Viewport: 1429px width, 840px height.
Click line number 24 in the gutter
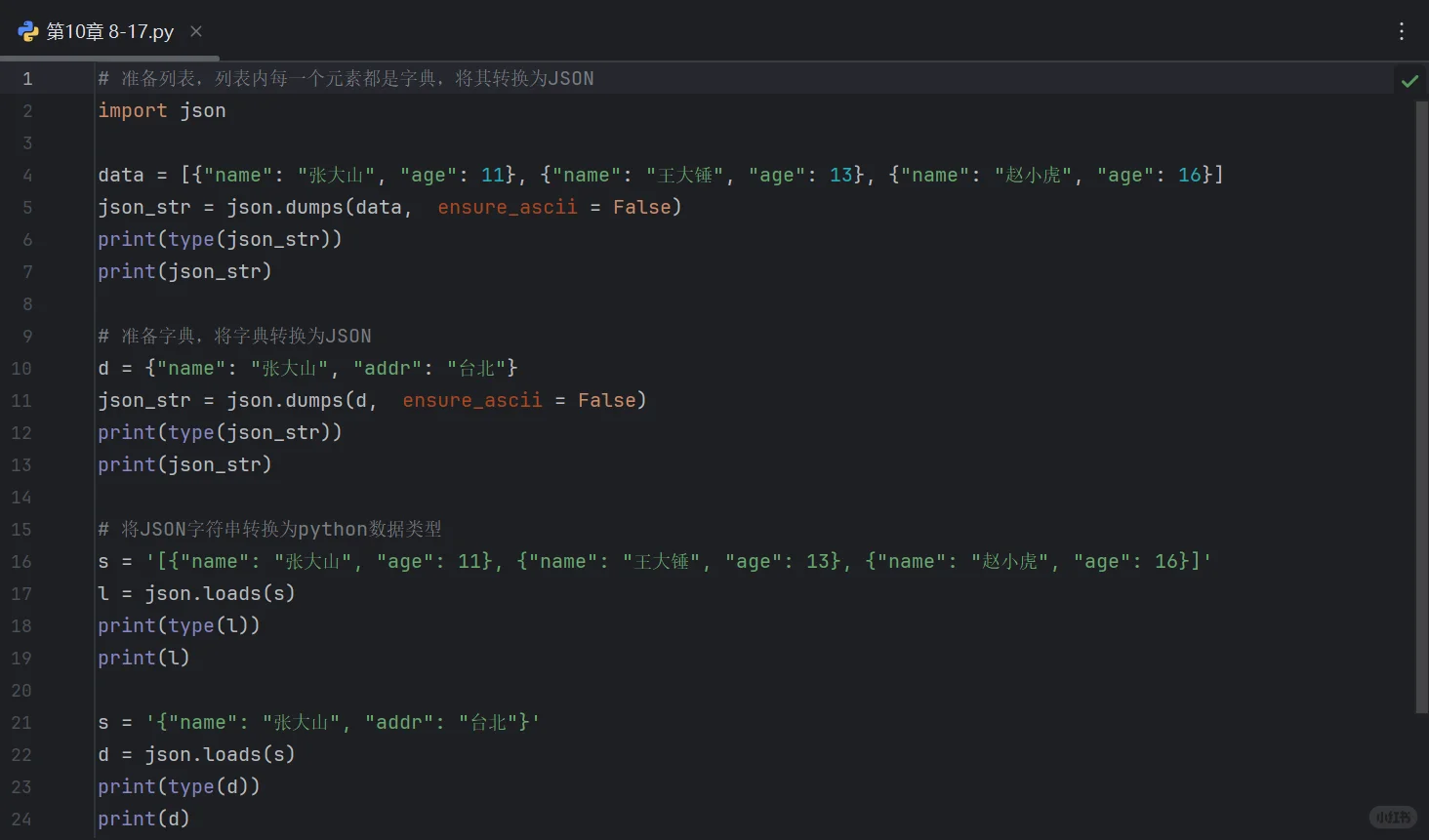pyautogui.click(x=21, y=820)
